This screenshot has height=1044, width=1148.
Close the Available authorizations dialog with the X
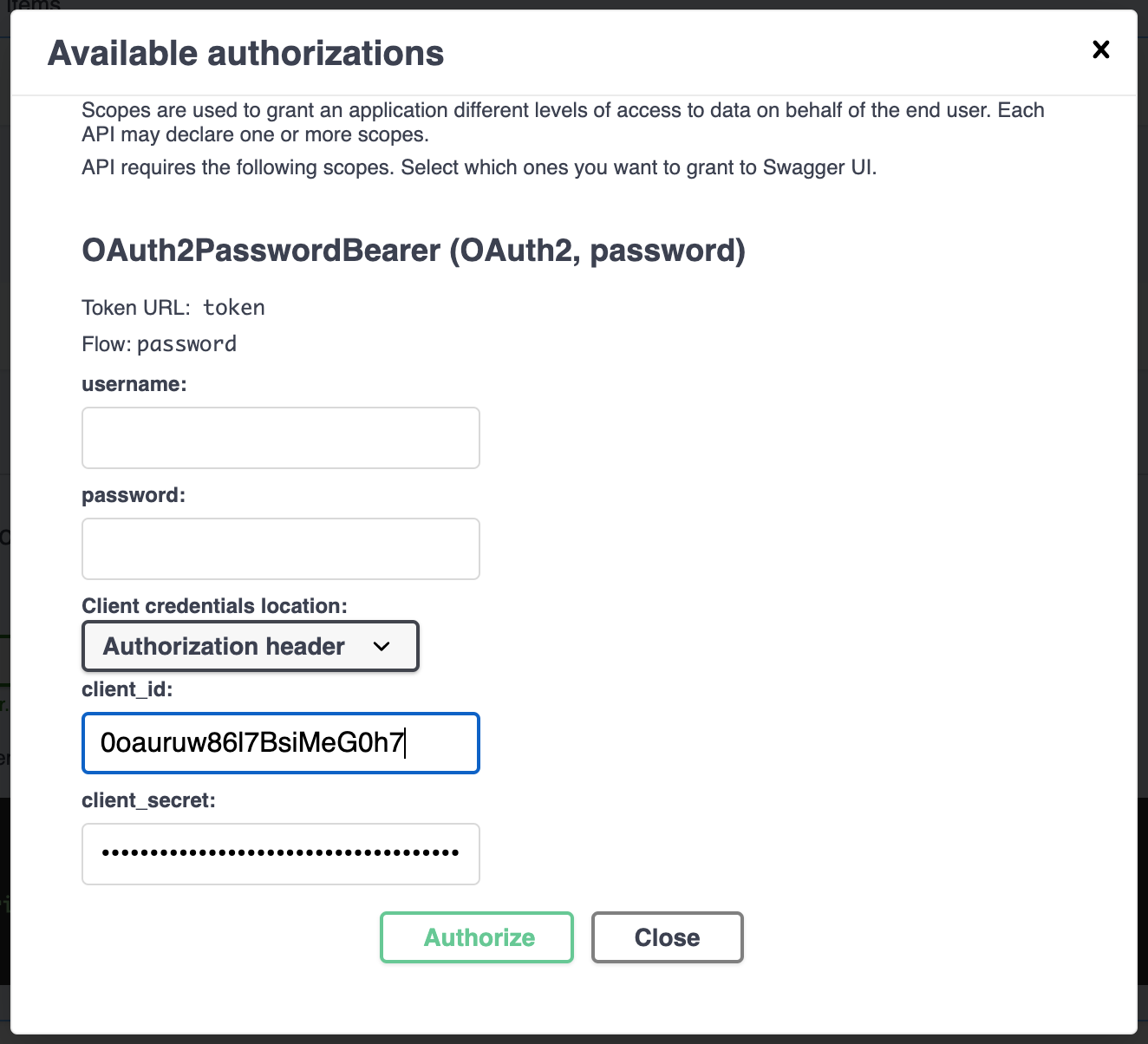click(1100, 49)
